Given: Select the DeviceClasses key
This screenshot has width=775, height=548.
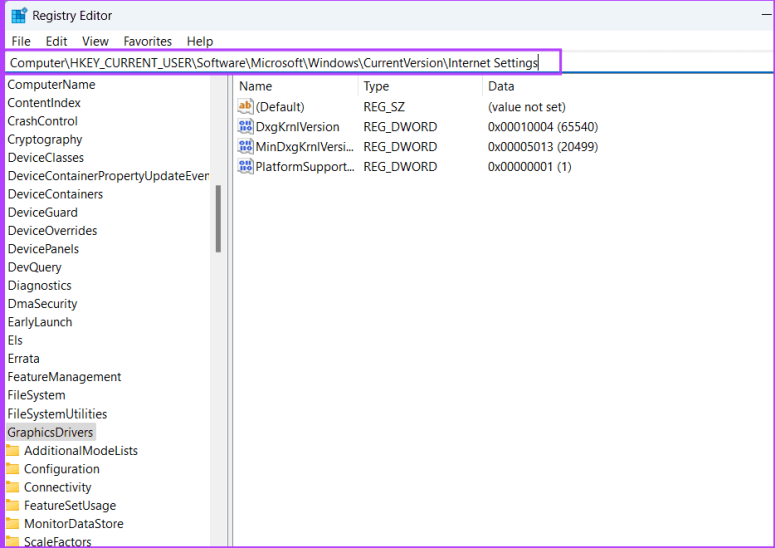Looking at the screenshot, I should [45, 158].
